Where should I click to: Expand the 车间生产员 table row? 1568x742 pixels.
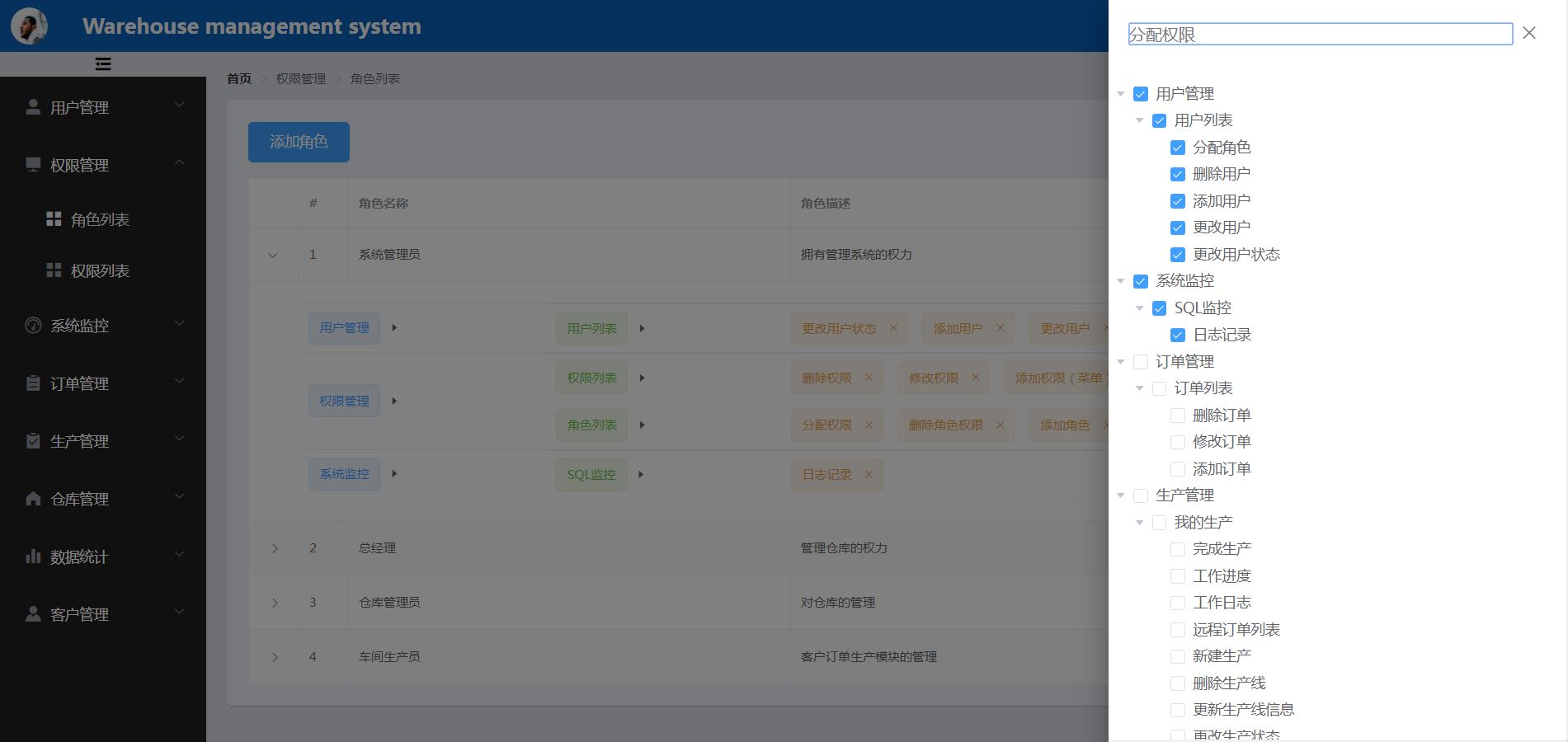[275, 657]
